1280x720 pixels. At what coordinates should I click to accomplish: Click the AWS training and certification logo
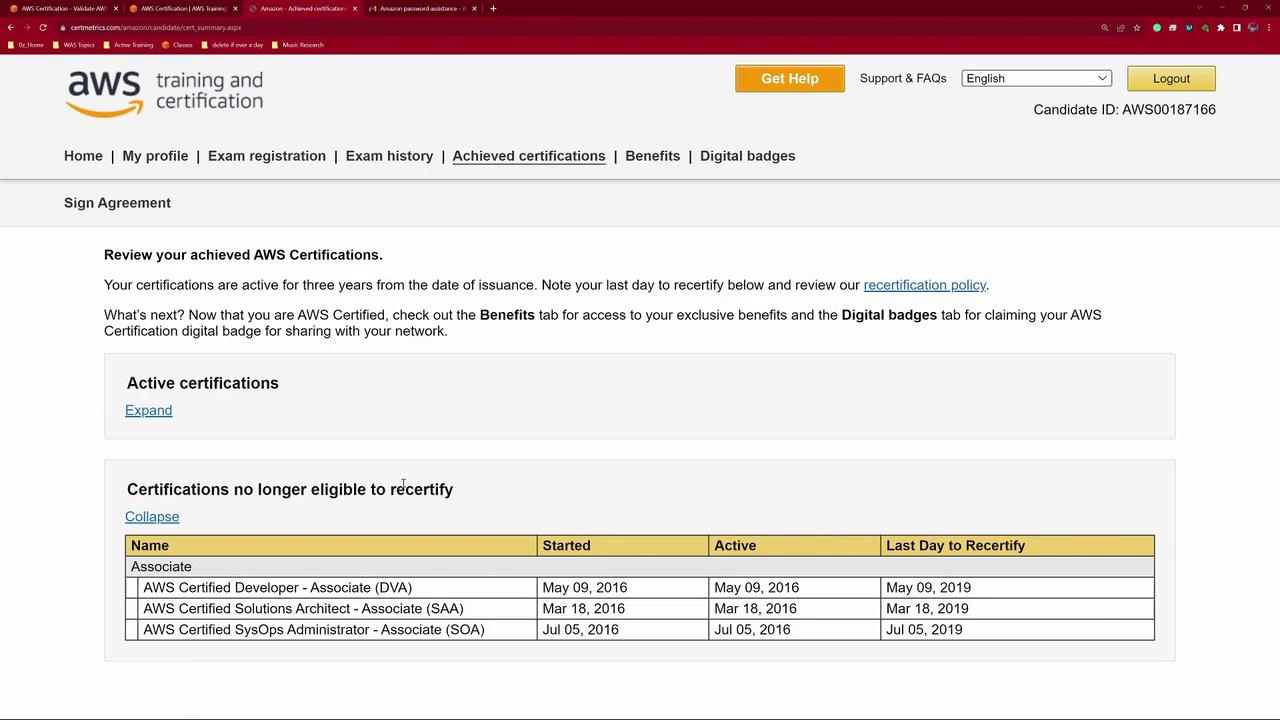(x=165, y=94)
